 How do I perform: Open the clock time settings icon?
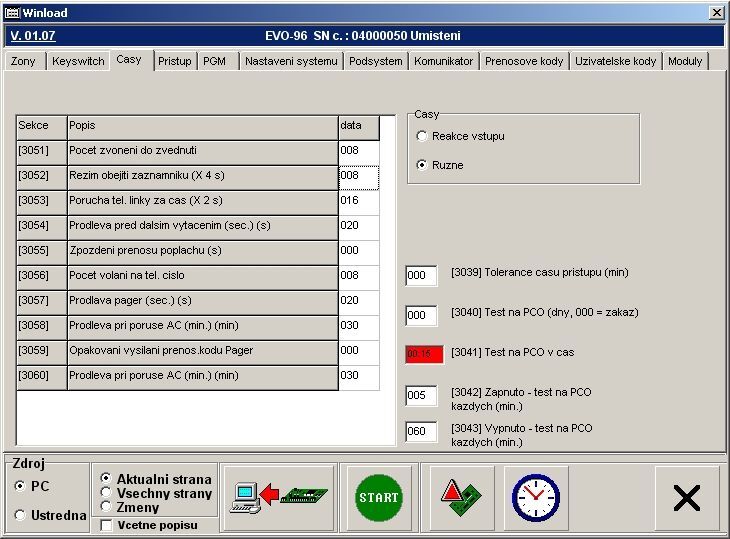pyautogui.click(x=535, y=497)
